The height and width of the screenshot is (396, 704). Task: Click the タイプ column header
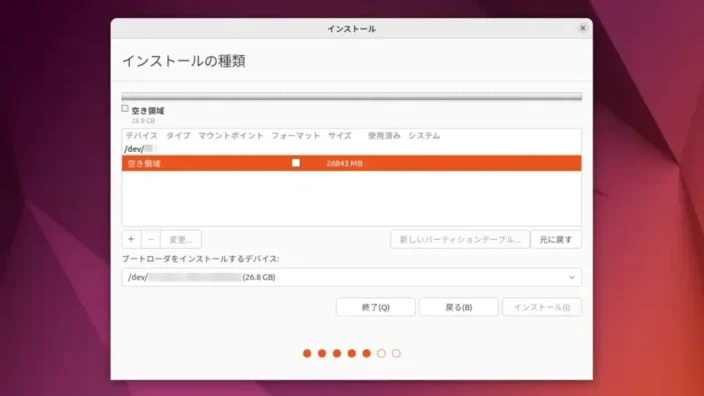click(178, 136)
